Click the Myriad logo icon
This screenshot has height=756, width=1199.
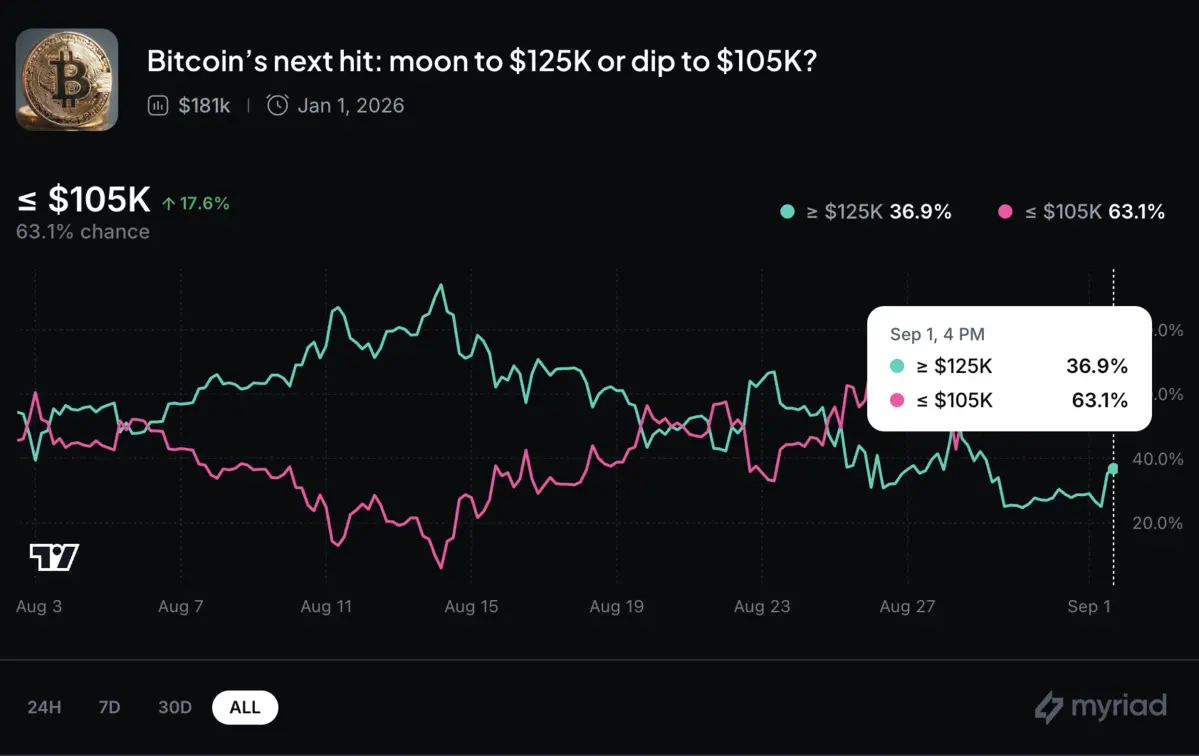(x=1048, y=707)
